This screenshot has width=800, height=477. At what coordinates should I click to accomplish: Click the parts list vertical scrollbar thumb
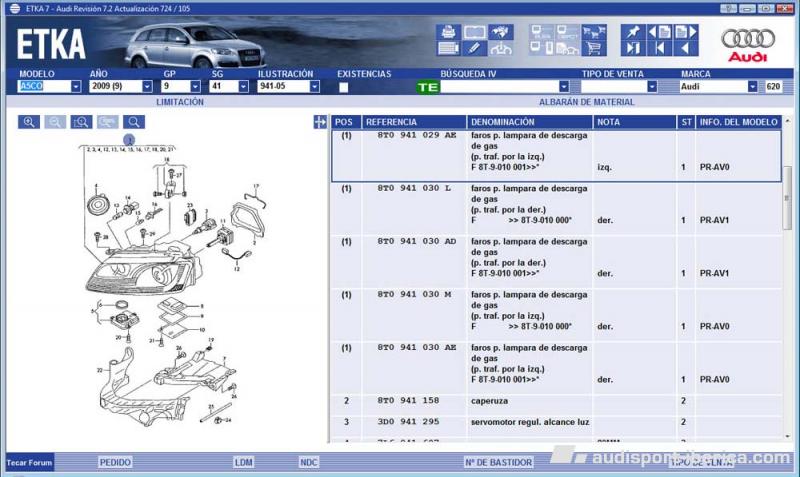(787, 197)
